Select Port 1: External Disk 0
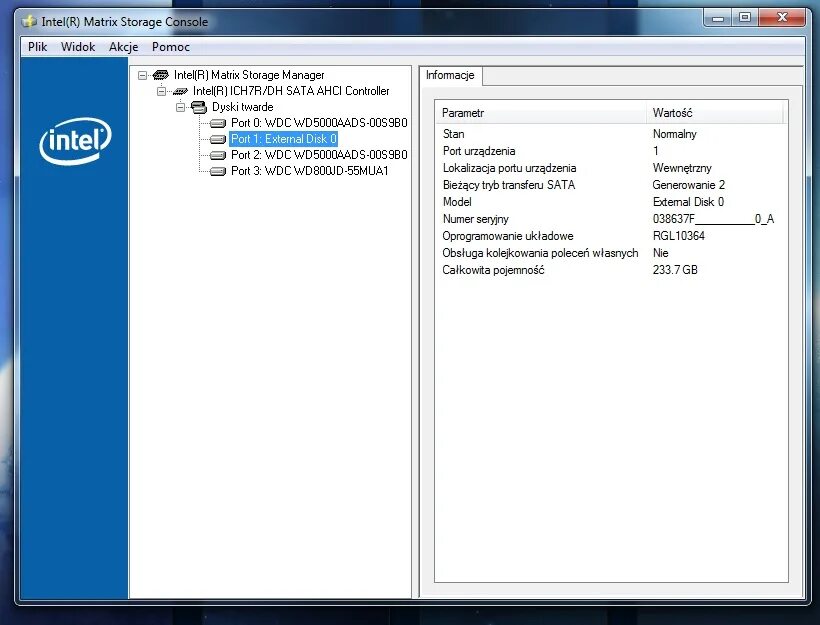Image resolution: width=820 pixels, height=625 pixels. [x=283, y=139]
